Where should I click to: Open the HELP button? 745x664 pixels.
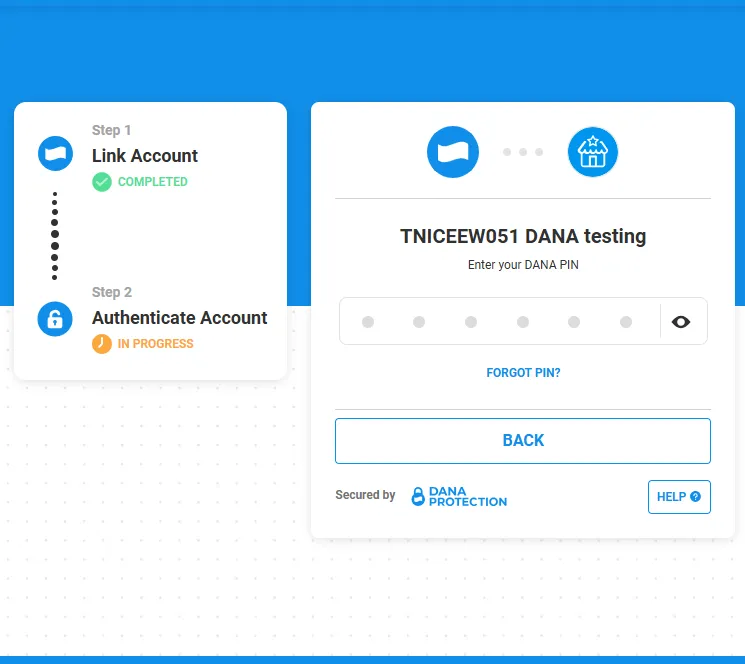pos(679,497)
